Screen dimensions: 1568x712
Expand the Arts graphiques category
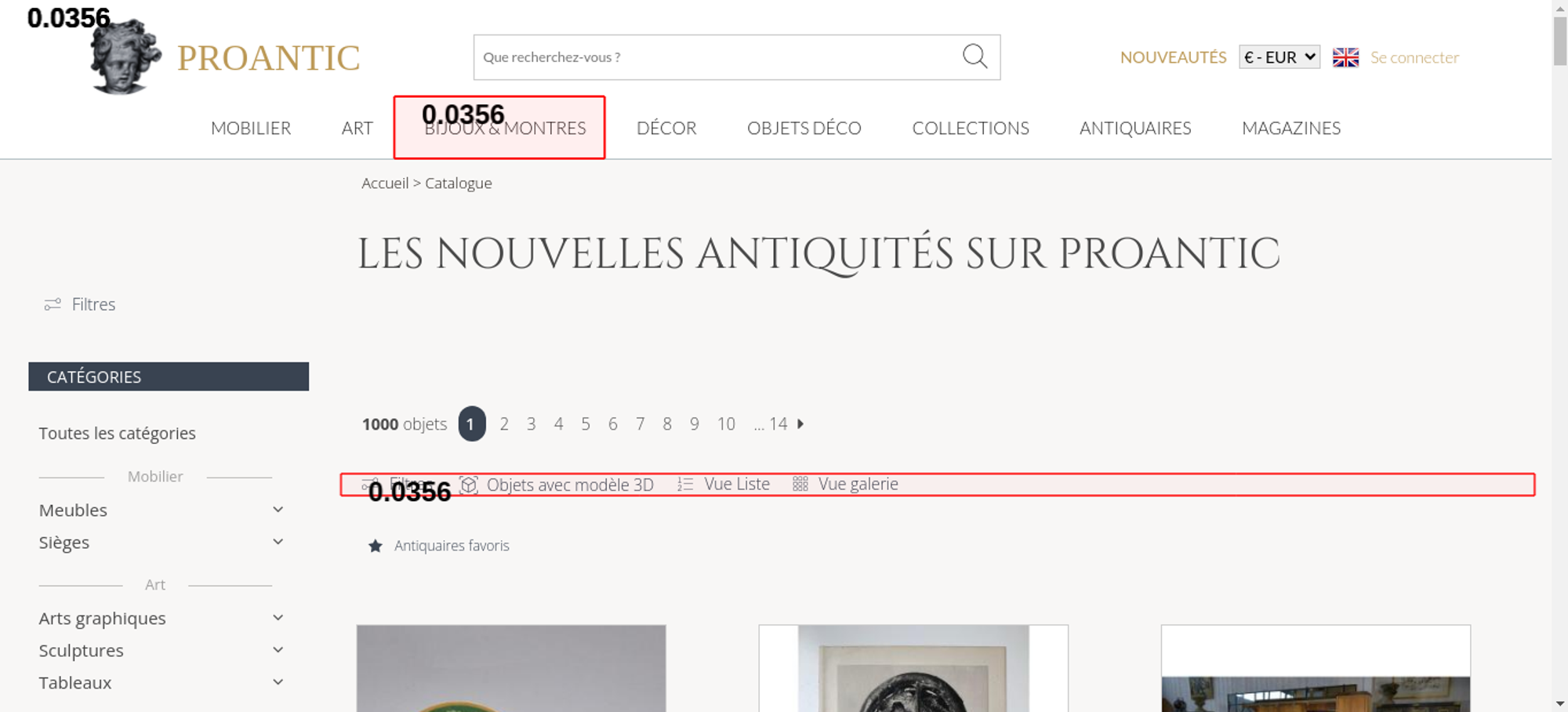pos(278,618)
